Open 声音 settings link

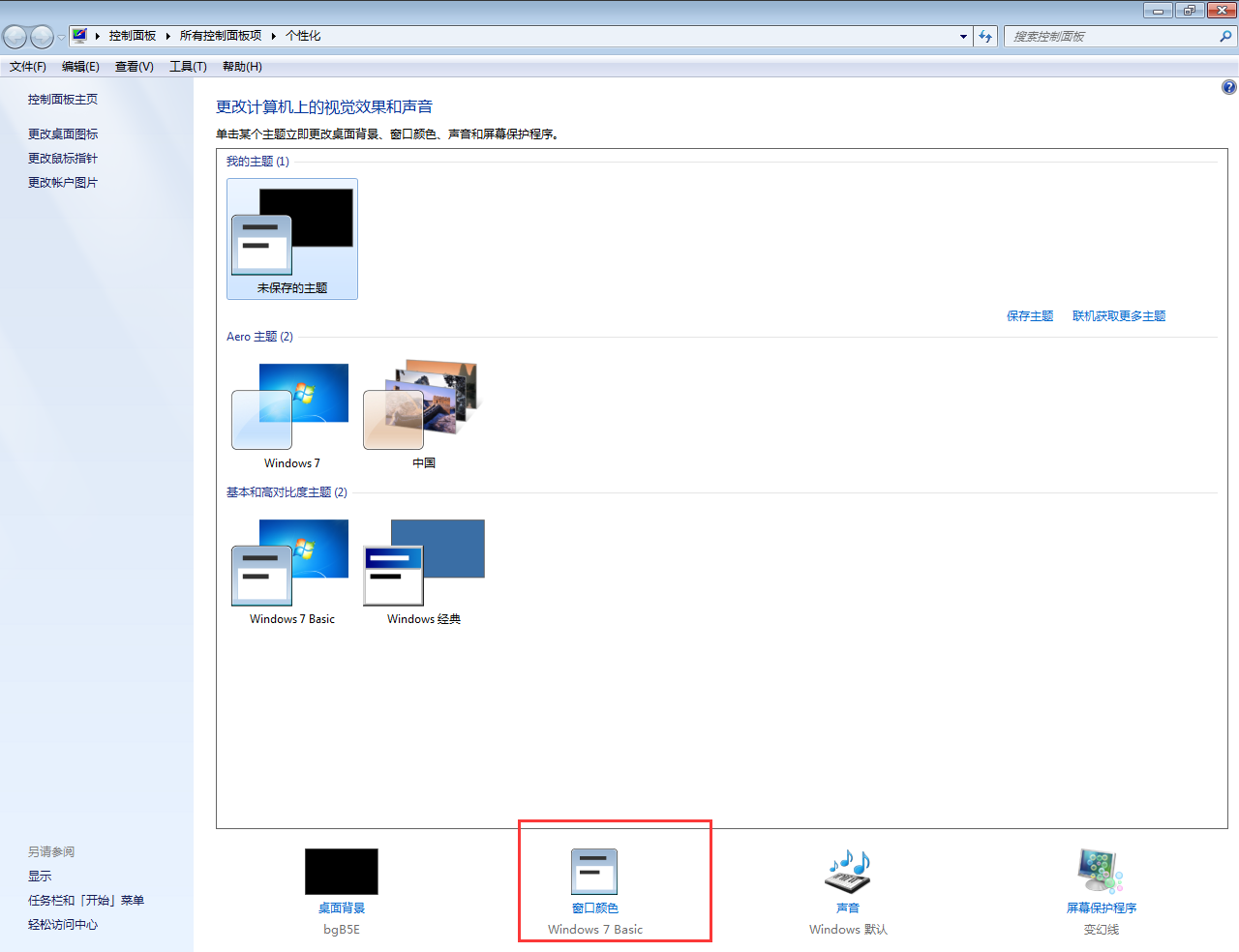click(848, 908)
